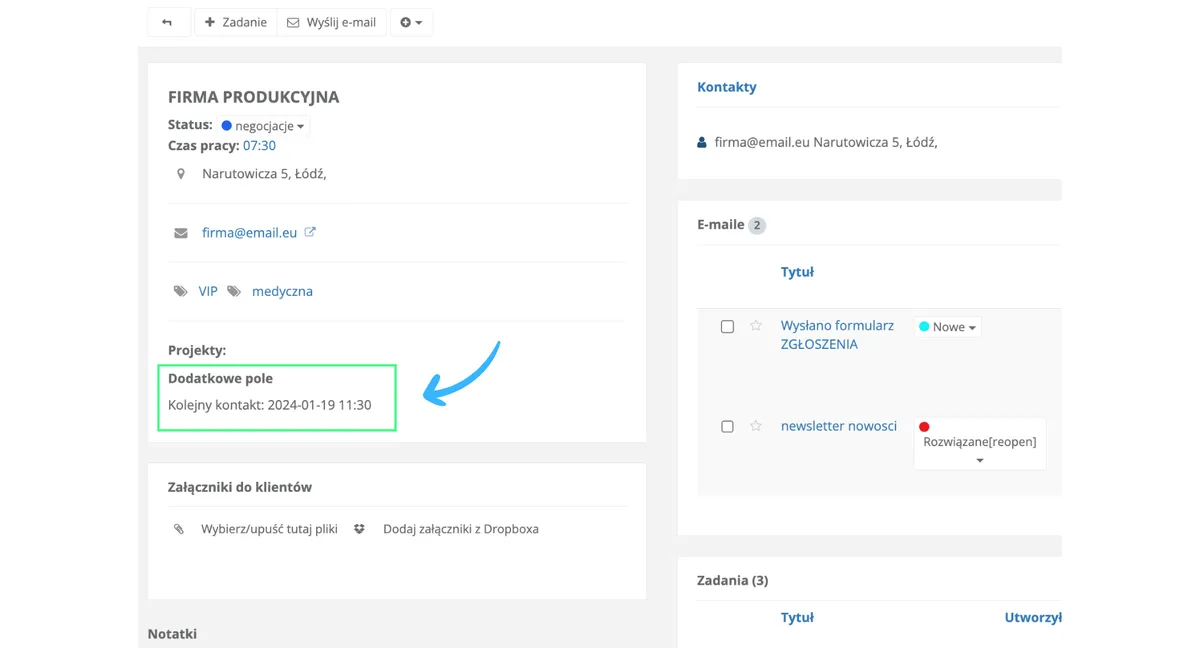This screenshot has width=1200, height=648.
Task: Click the Zadania (3) heading
Action: pyautogui.click(x=732, y=580)
